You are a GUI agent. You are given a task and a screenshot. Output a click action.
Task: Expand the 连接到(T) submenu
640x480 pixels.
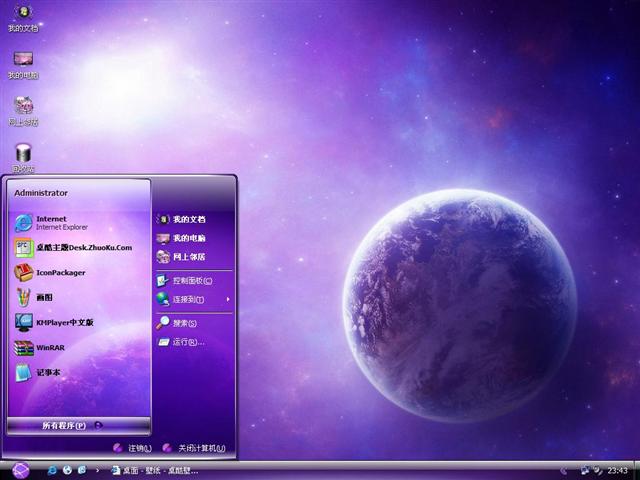click(x=190, y=299)
